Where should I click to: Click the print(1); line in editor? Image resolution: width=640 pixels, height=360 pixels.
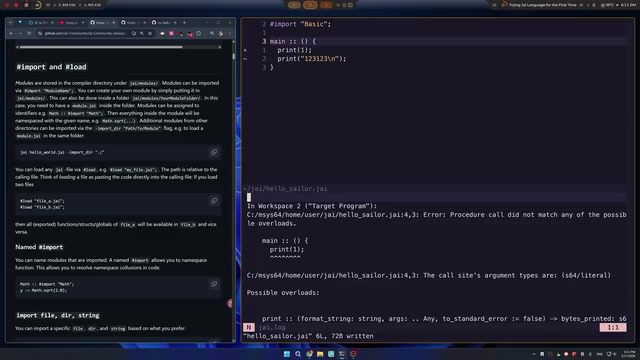click(294, 50)
